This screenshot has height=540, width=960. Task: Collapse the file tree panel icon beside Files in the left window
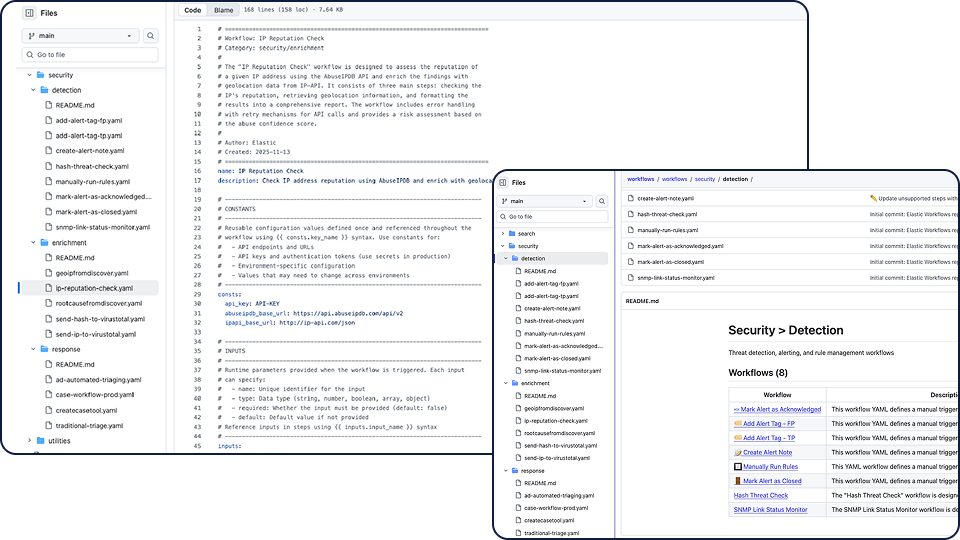tap(29, 13)
